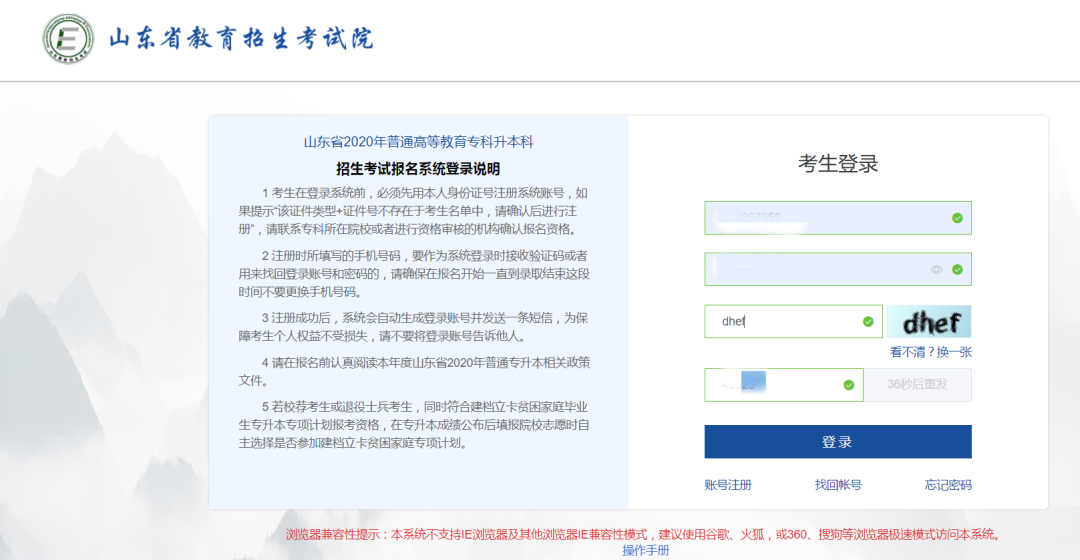Click the 36秒后重发 resend code button
The image size is (1080, 560).
(x=917, y=385)
